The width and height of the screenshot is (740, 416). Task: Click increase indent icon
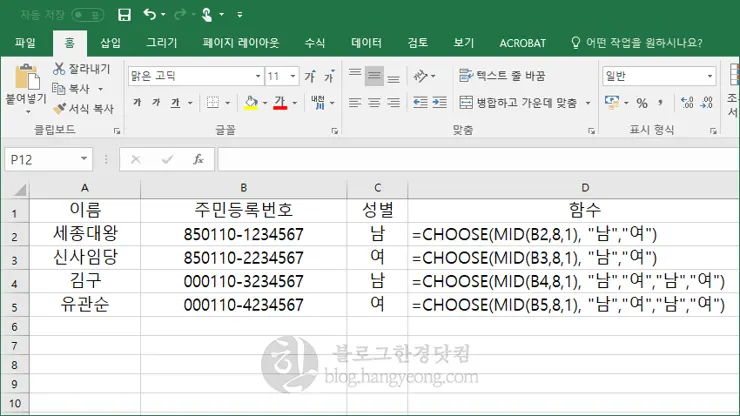pos(439,102)
